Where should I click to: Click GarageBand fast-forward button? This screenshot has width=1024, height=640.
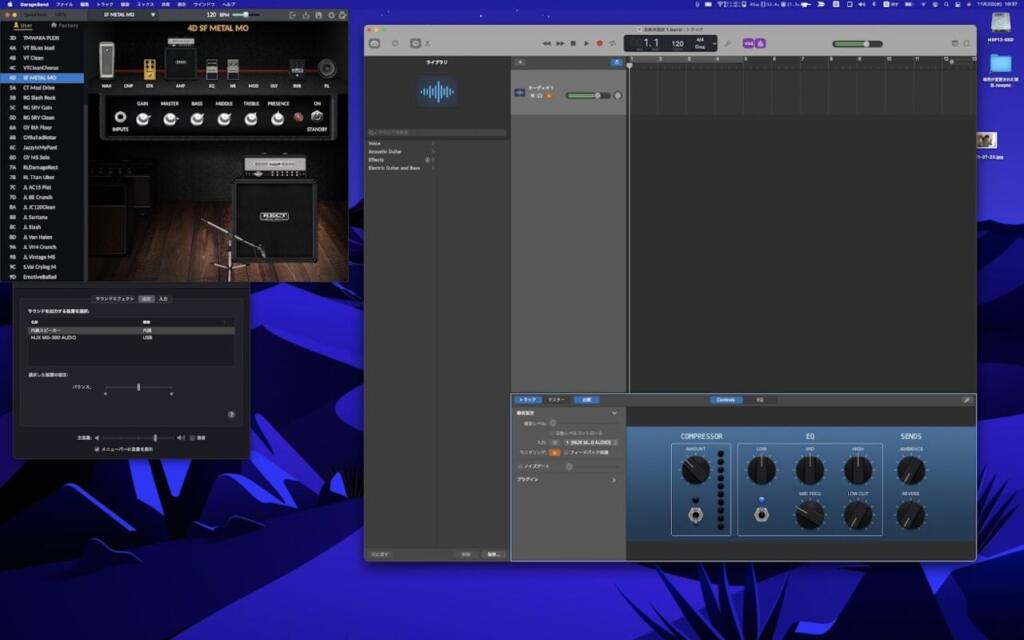[560, 44]
